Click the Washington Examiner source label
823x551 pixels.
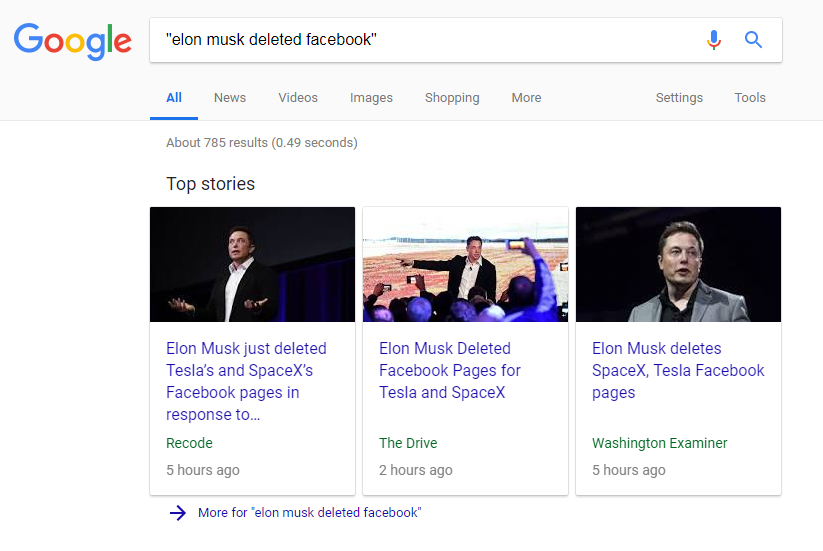click(660, 443)
